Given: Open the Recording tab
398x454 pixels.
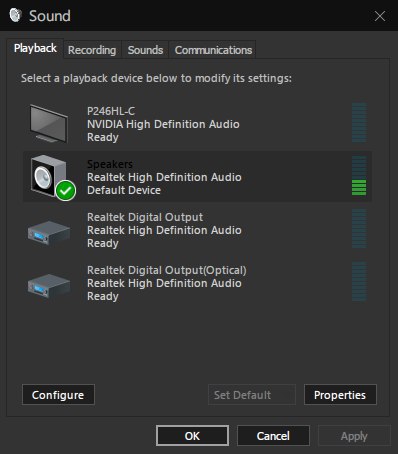Looking at the screenshot, I should [x=92, y=50].
